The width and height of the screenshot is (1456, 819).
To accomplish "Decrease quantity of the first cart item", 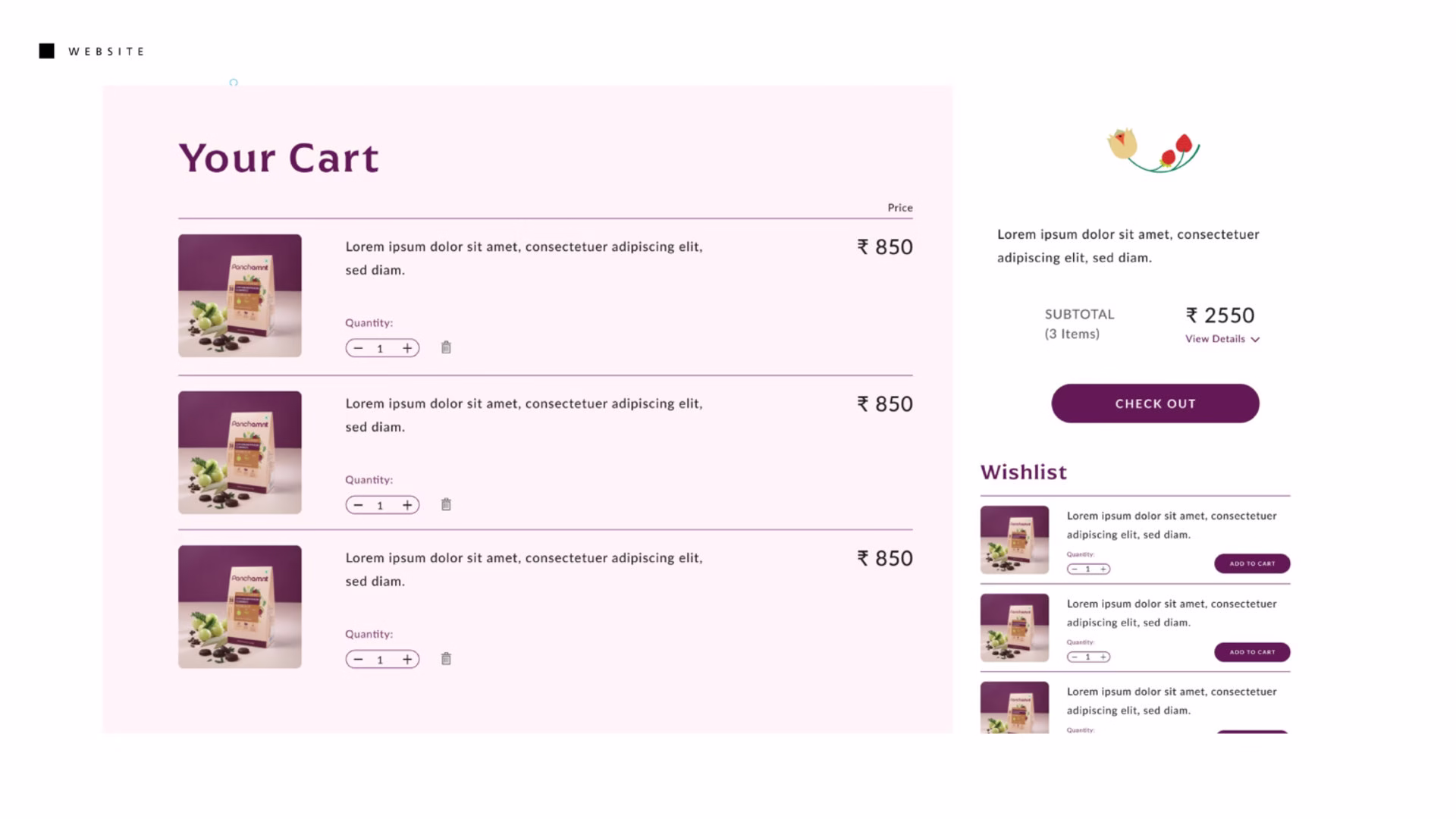I will coord(358,348).
